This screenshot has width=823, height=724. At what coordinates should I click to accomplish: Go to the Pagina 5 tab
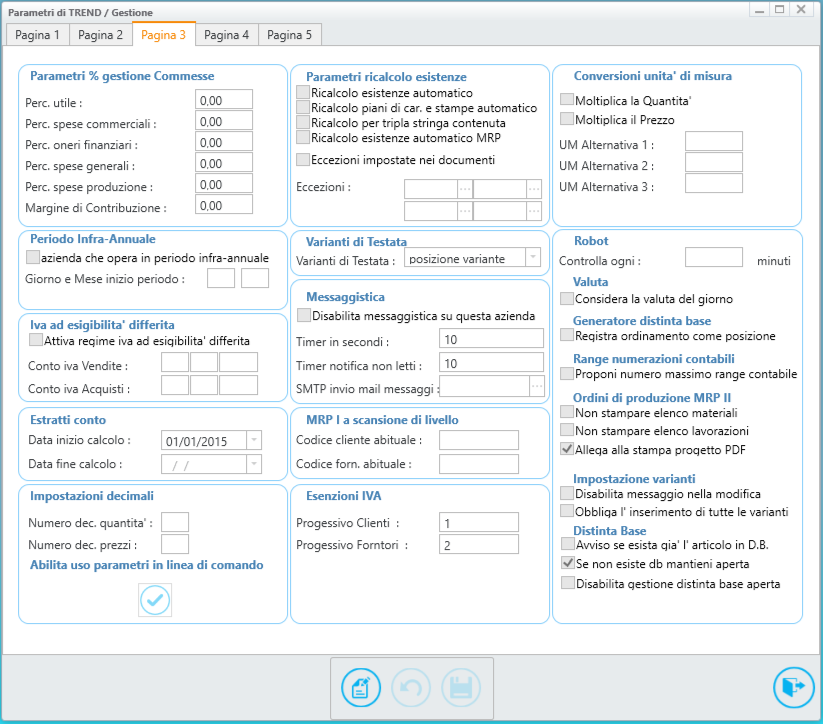pyautogui.click(x=289, y=35)
